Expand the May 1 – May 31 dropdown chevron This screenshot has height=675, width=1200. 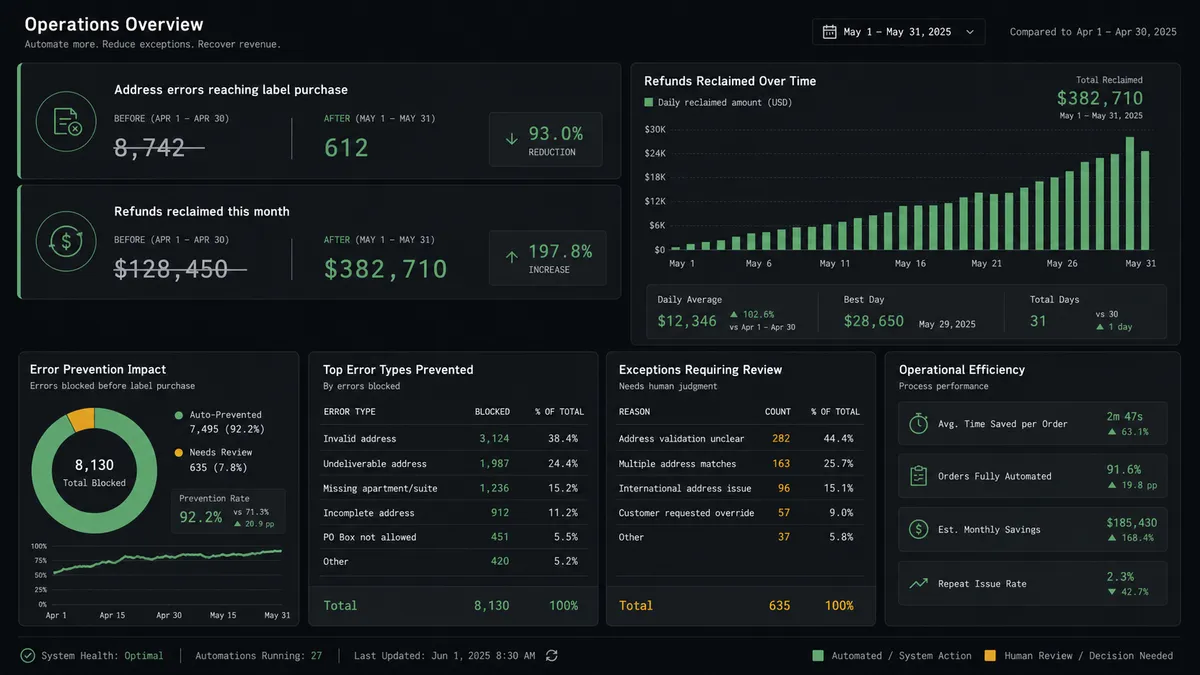coord(969,32)
